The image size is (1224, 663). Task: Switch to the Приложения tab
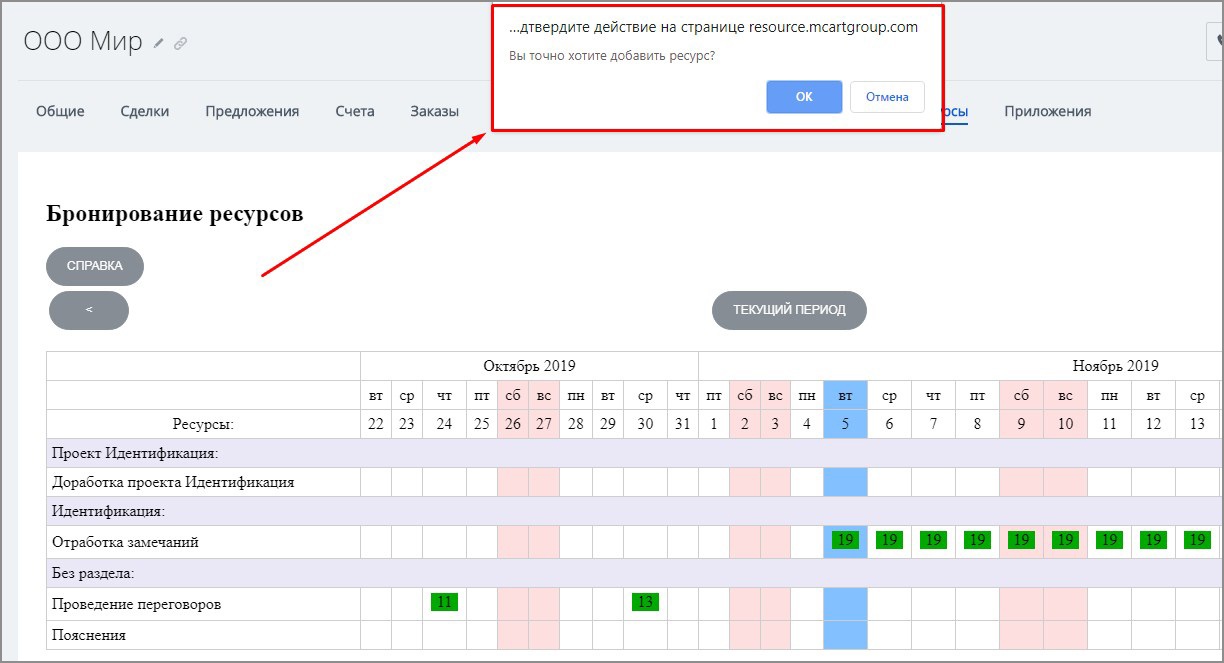[x=1047, y=111]
